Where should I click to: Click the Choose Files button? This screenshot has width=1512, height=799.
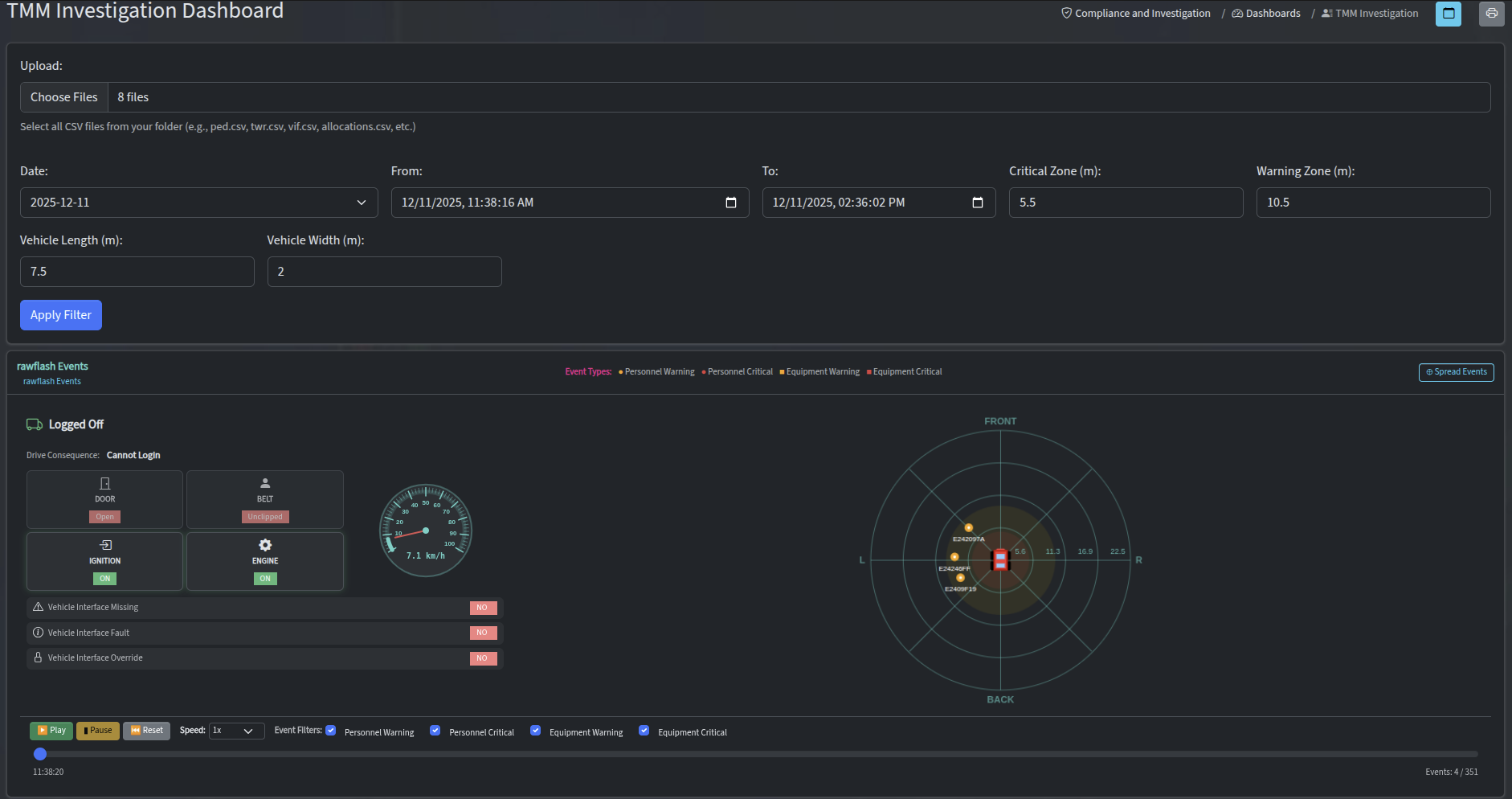[x=64, y=97]
